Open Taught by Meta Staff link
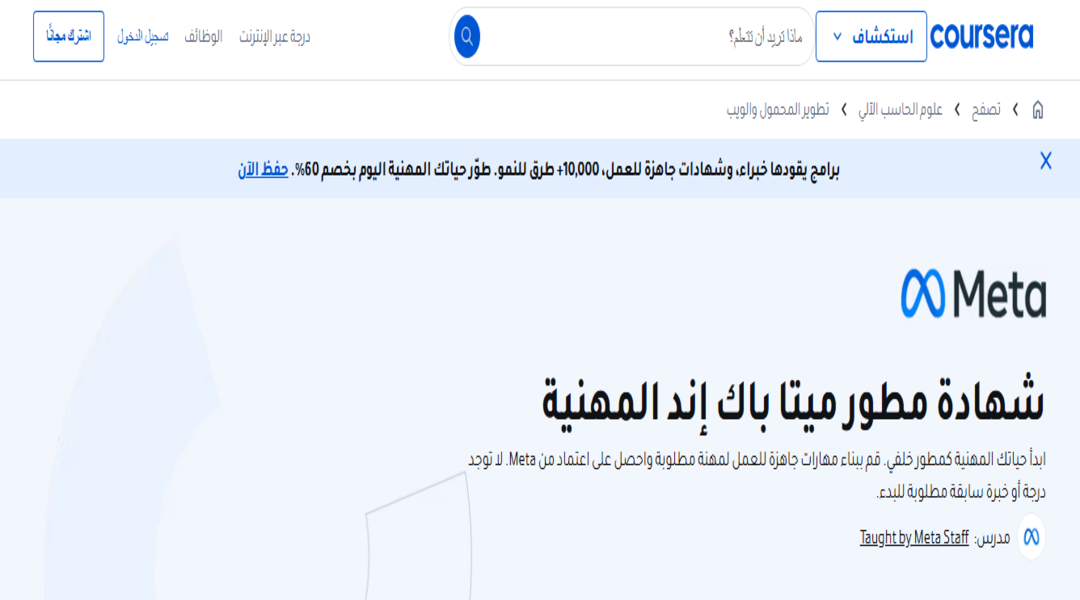The width and height of the screenshot is (1080, 600). [x=914, y=537]
